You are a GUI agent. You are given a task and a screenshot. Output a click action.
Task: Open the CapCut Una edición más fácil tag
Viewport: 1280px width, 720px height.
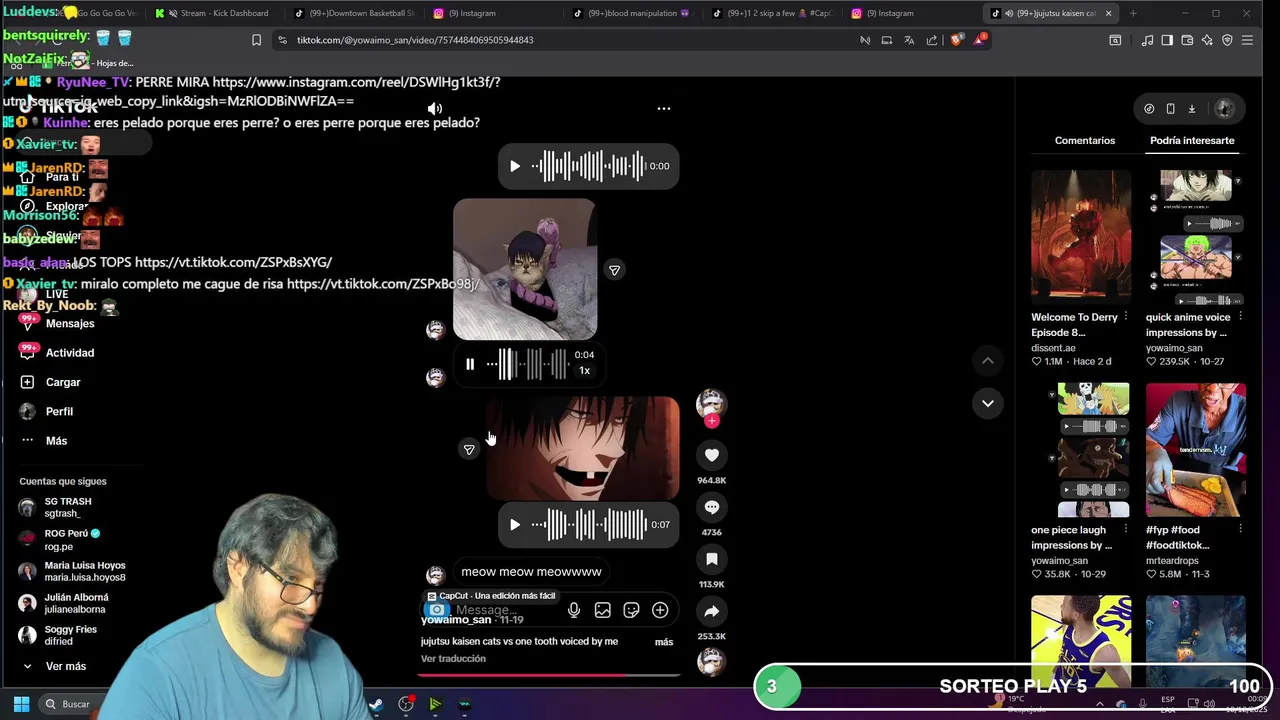pos(491,596)
